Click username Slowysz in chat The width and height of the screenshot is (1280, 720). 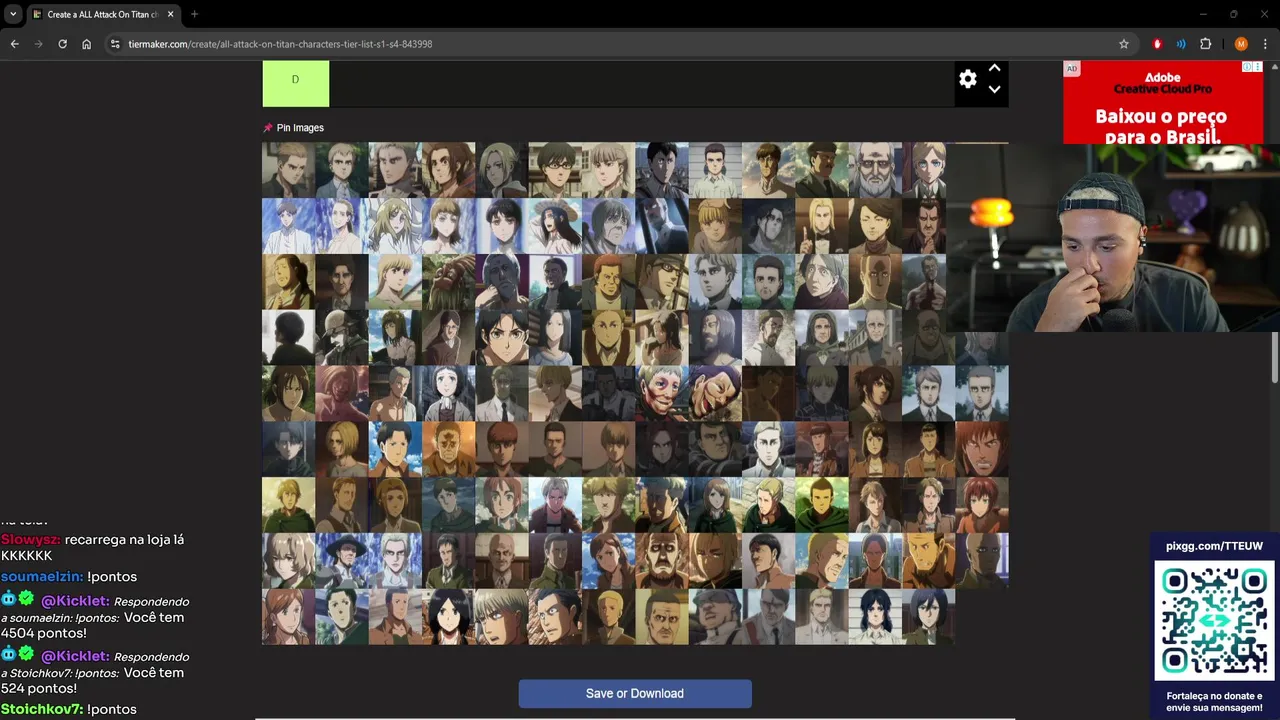tap(30, 540)
